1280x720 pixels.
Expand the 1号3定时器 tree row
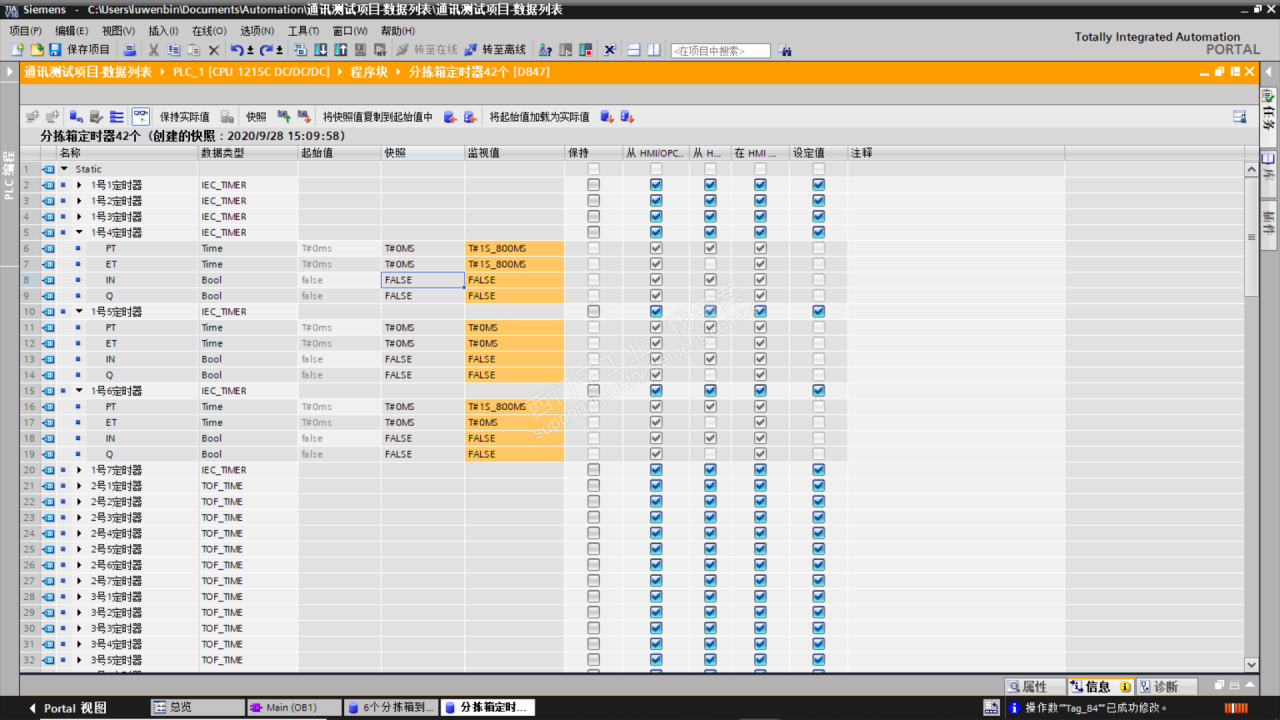click(79, 217)
